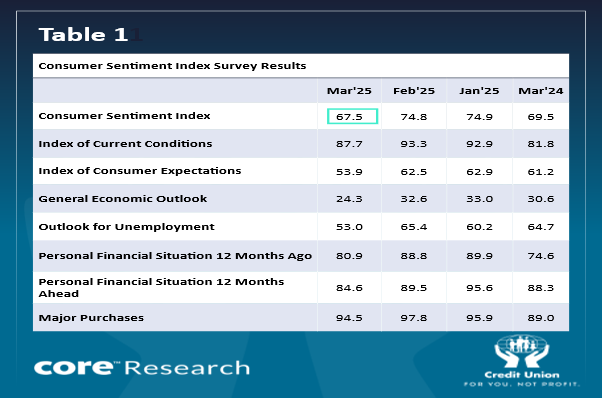Click the core Research logo
The image size is (602, 398).
[x=142, y=367]
